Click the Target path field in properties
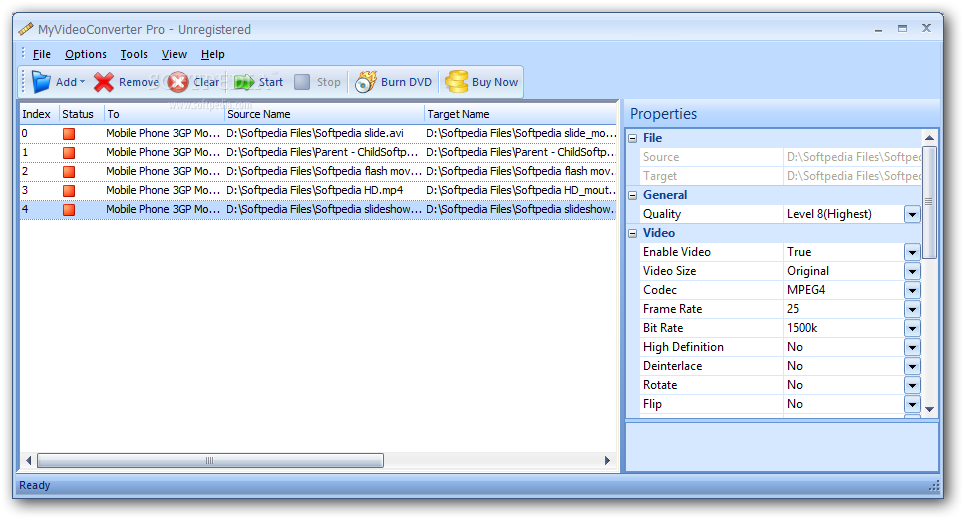This screenshot has height=519, width=964. point(852,176)
